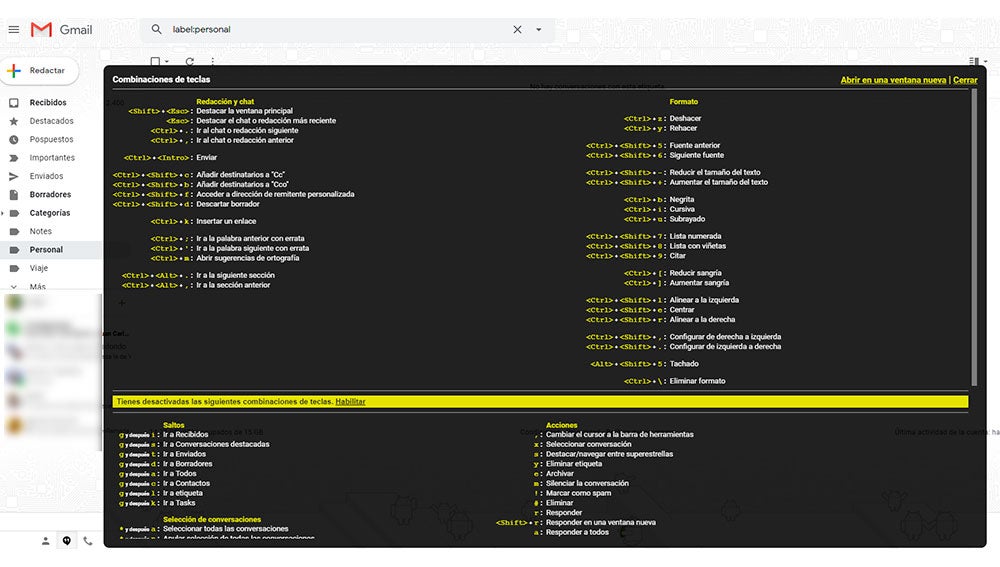Click the shortcuts panel vertical scrollbar

click(x=974, y=237)
